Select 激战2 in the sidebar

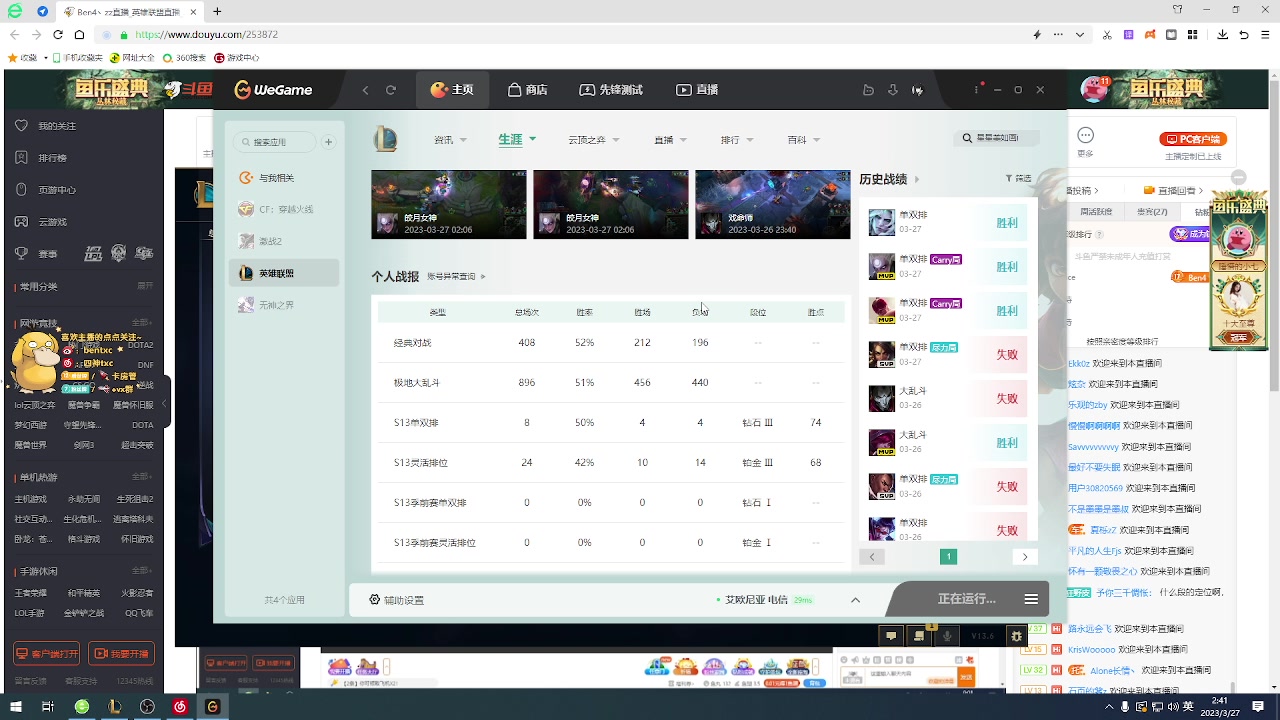click(285, 241)
